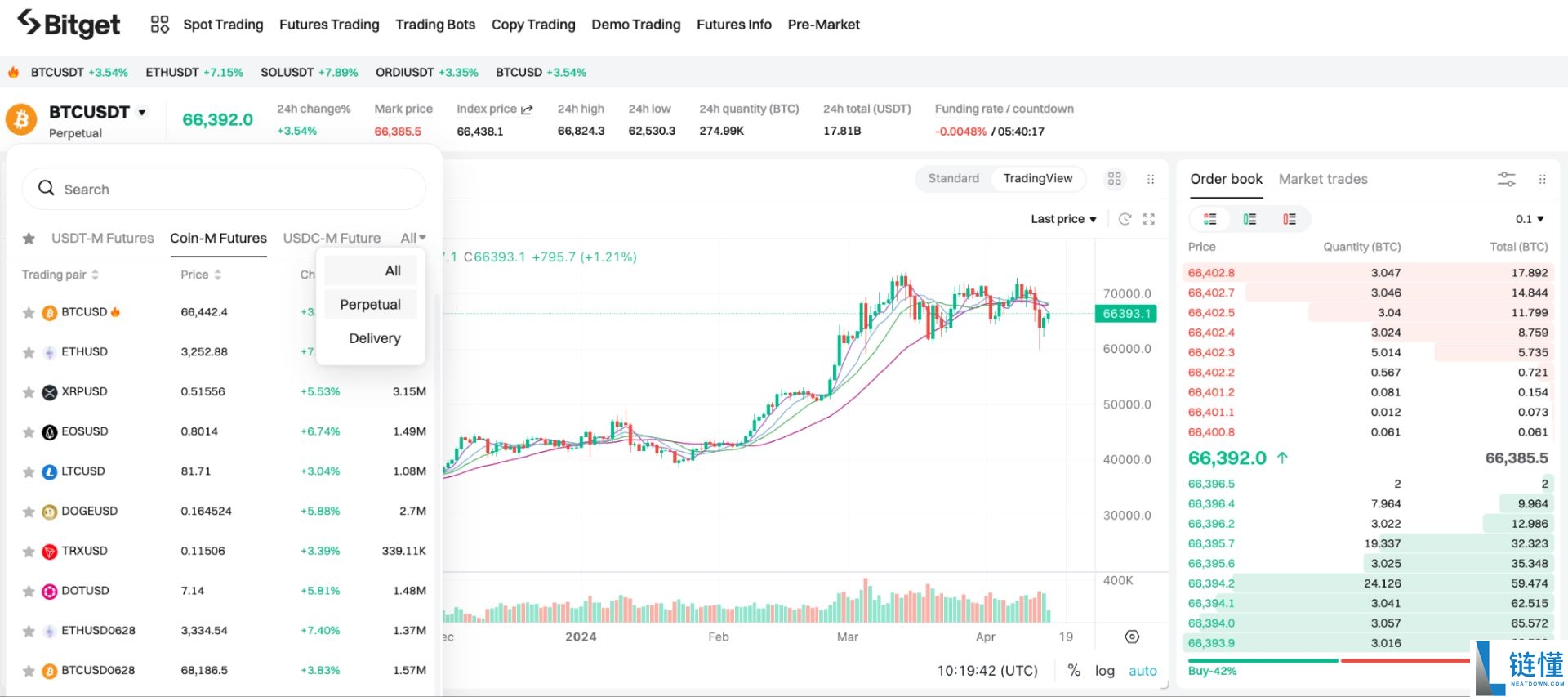This screenshot has width=1568, height=697.
Task: Sort by Price column arrows
Action: pyautogui.click(x=218, y=275)
